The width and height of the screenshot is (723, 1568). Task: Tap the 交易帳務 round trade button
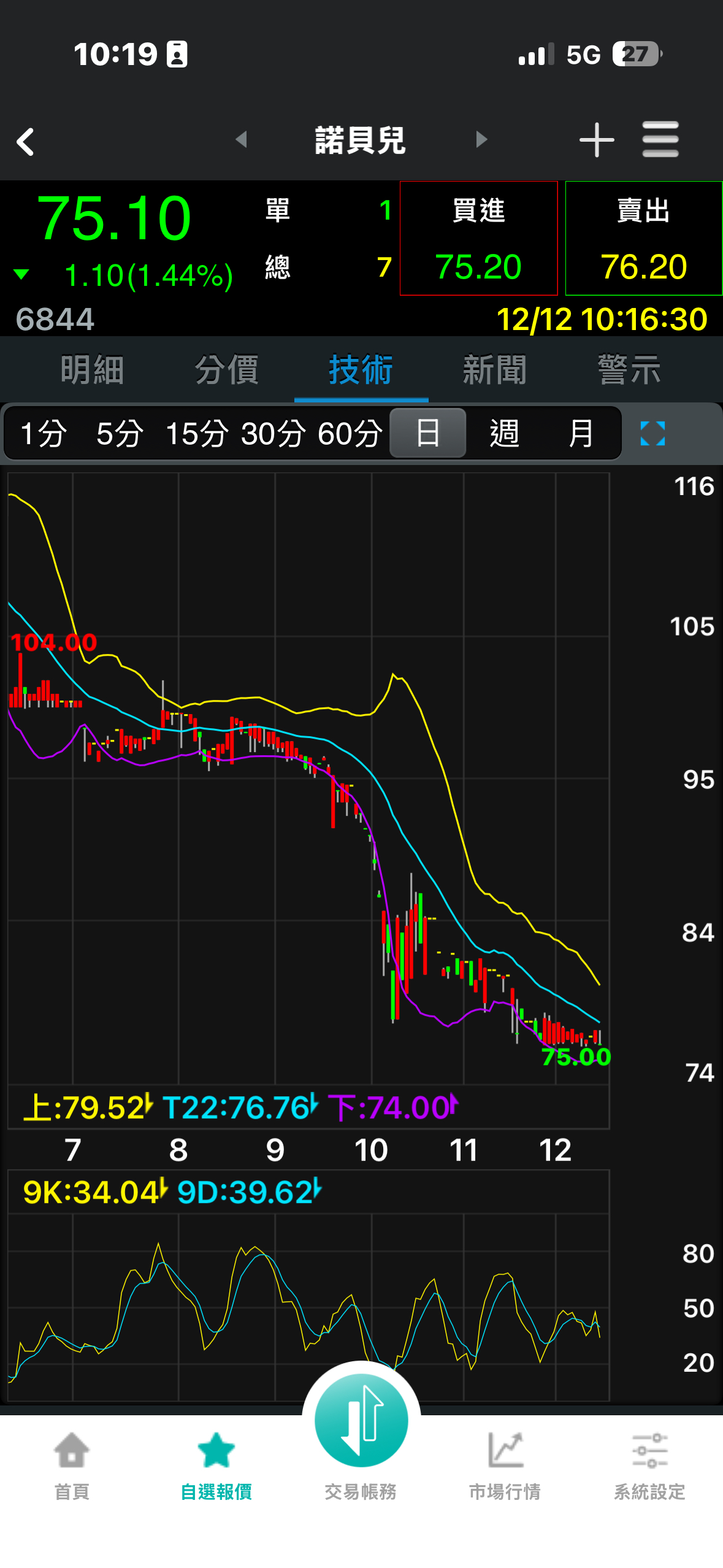click(361, 1421)
